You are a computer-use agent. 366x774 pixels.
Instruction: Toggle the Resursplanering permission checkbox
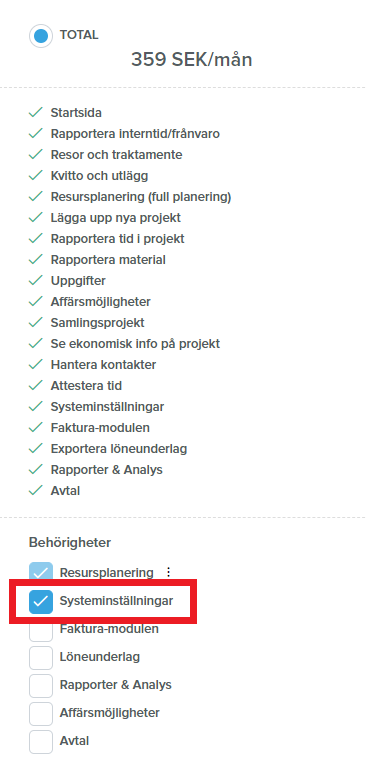pyautogui.click(x=41, y=573)
